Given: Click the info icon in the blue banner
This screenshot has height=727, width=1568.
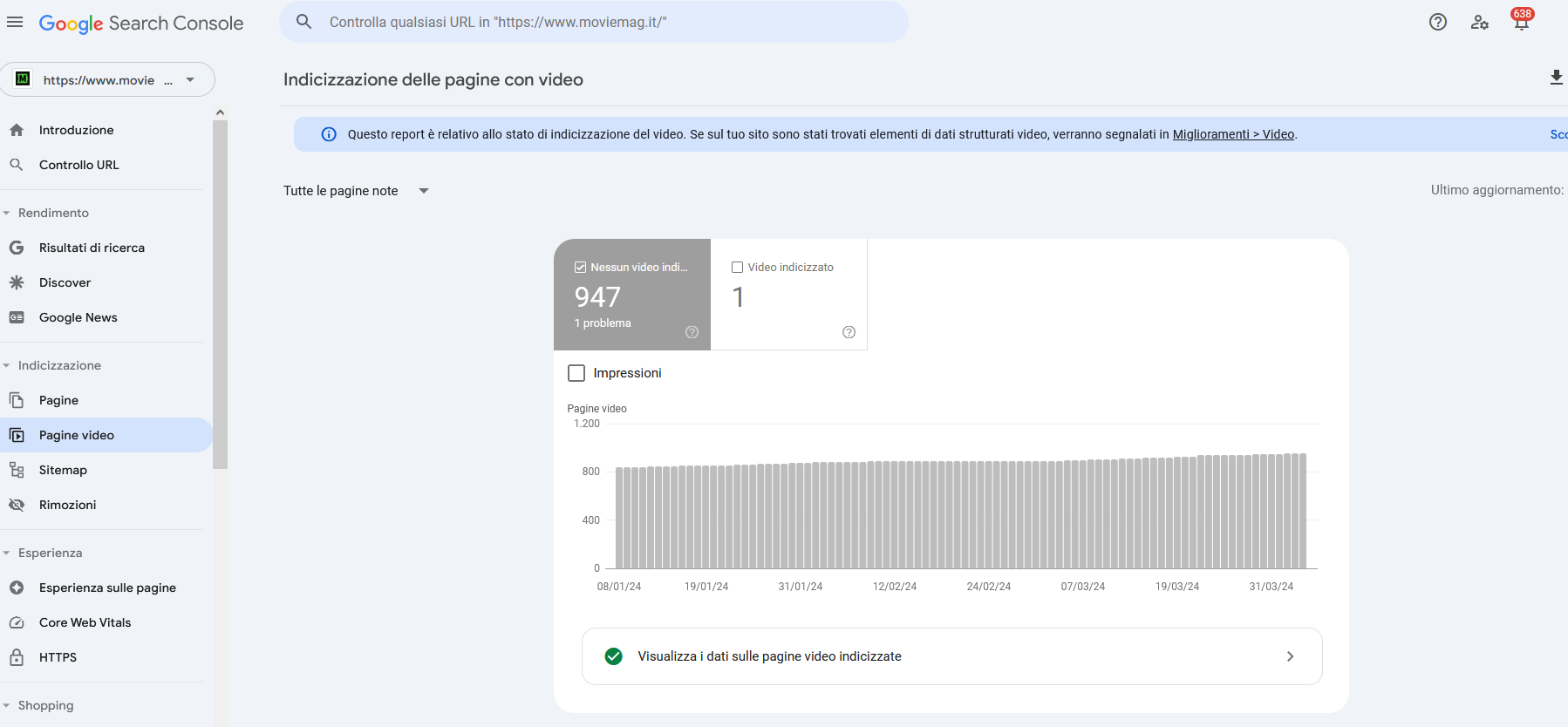Looking at the screenshot, I should tap(329, 134).
